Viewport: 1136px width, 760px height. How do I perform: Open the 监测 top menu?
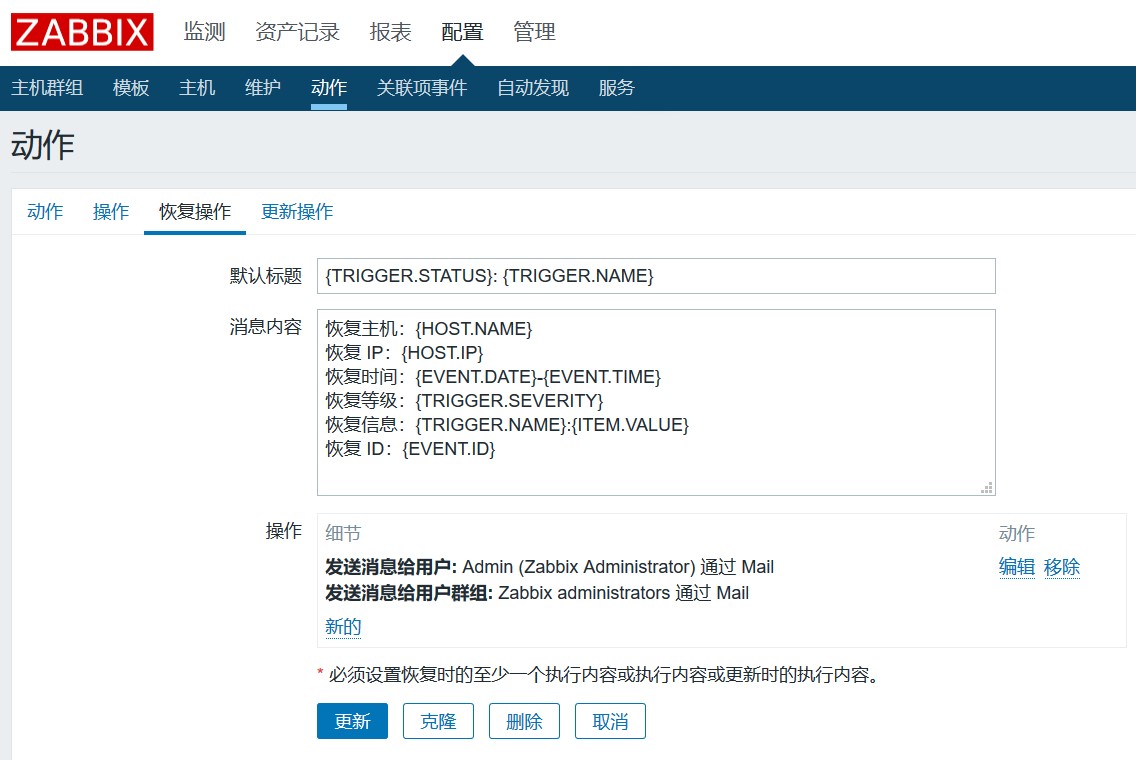click(204, 32)
